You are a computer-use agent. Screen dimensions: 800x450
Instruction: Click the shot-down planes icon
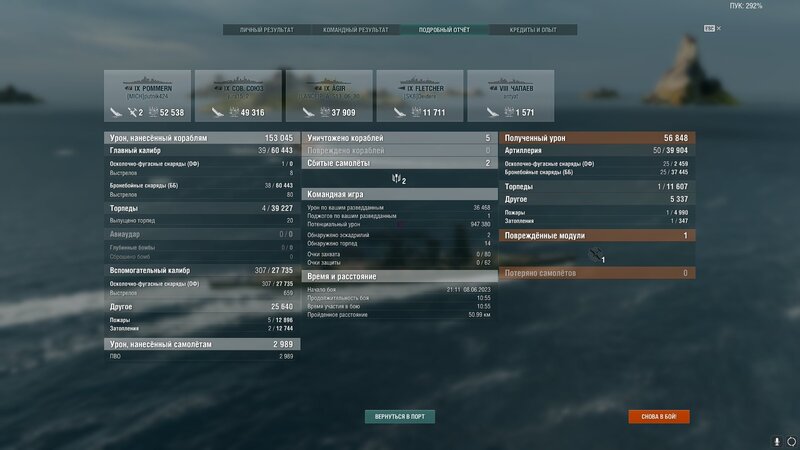pos(396,178)
